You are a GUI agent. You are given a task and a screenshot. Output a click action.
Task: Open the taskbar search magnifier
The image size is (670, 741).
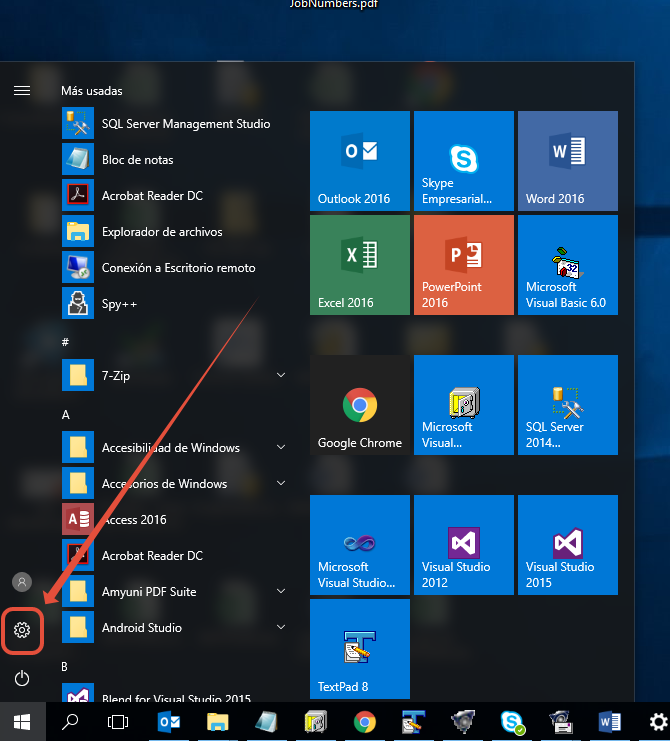(x=70, y=722)
